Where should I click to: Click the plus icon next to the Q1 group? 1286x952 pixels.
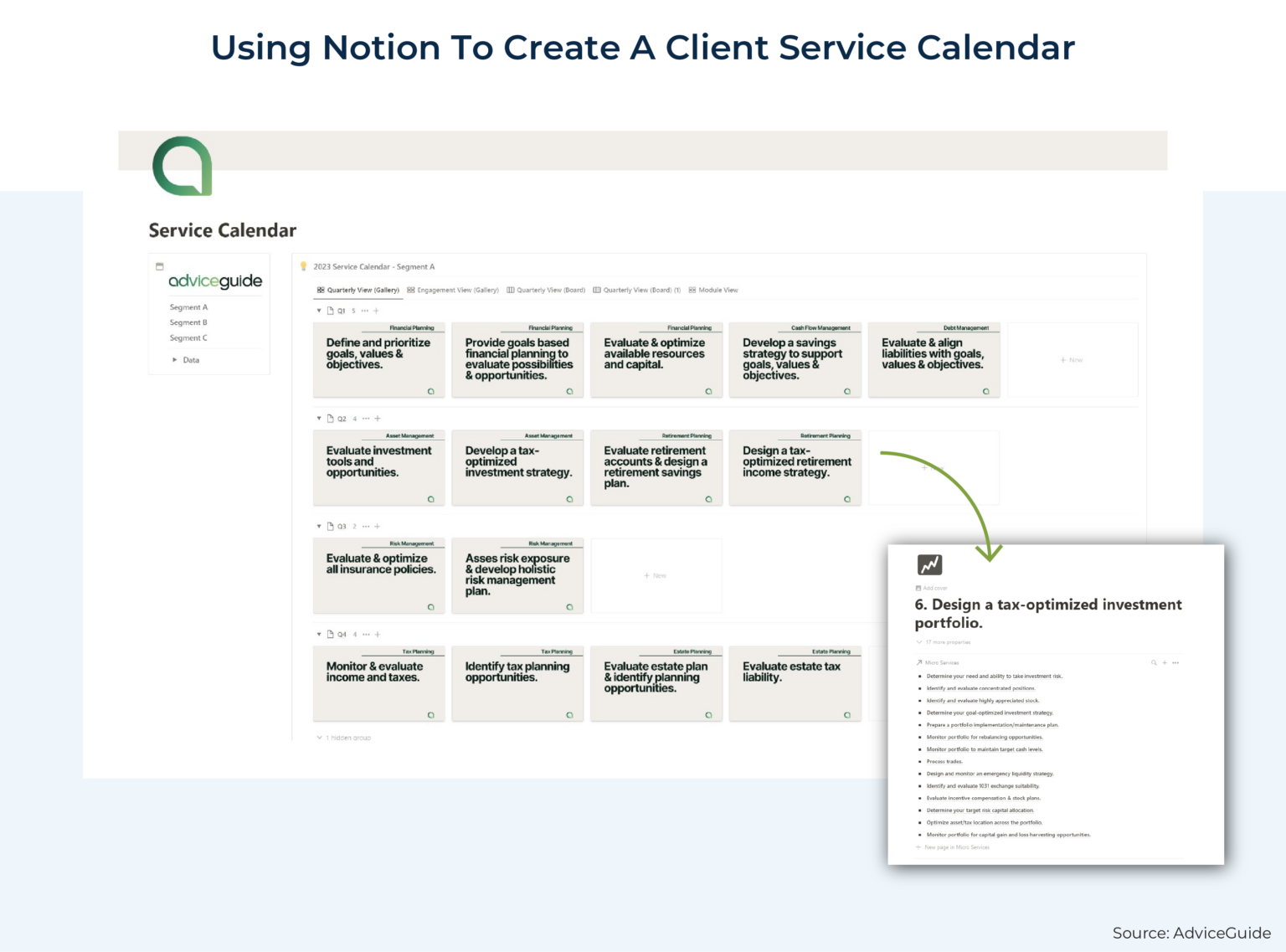pos(376,310)
